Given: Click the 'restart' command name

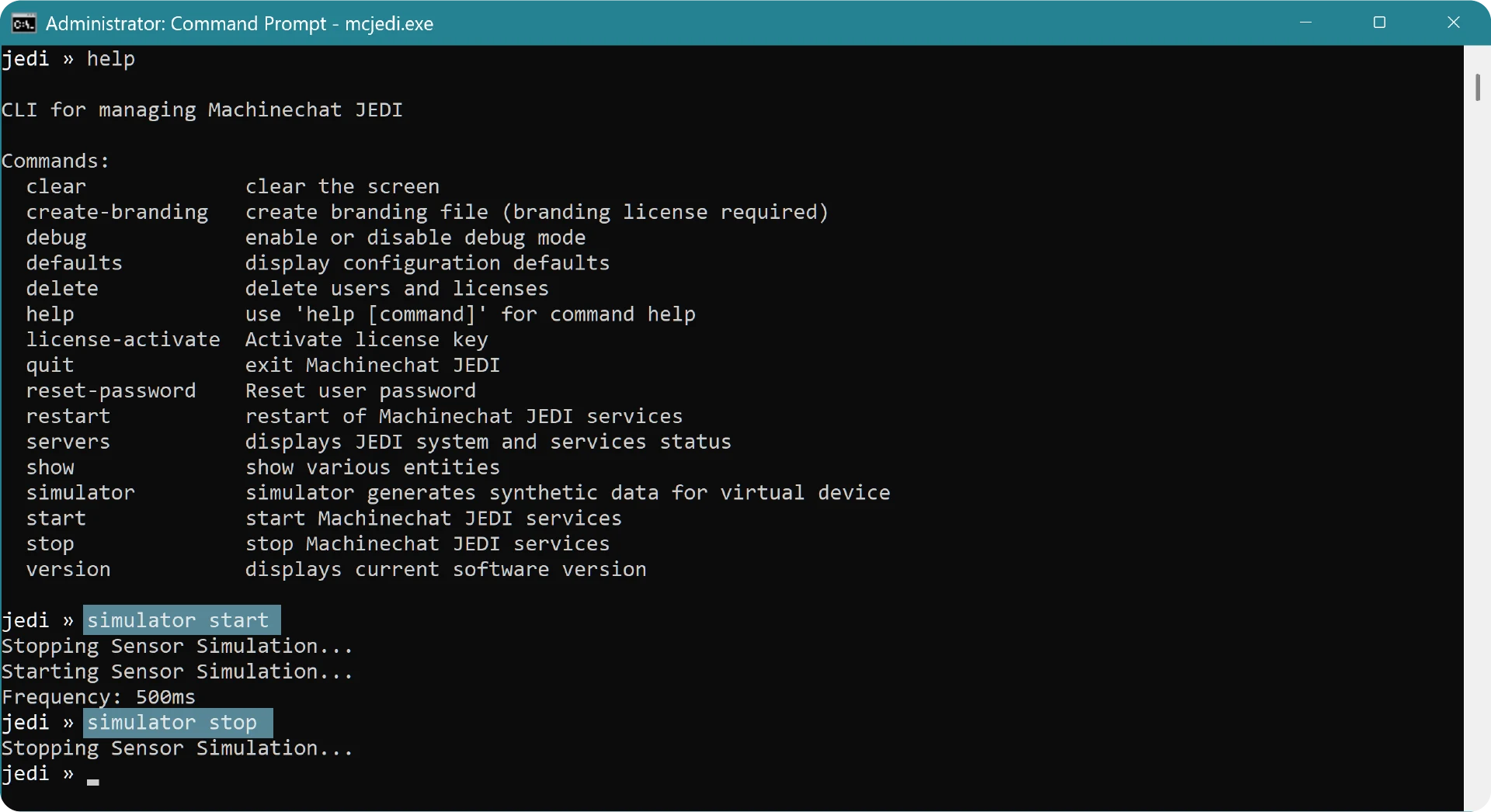Looking at the screenshot, I should 68,417.
